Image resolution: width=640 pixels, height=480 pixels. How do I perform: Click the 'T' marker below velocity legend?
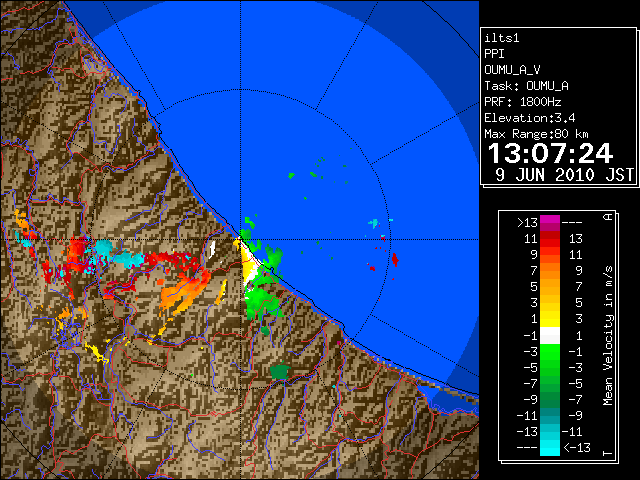[608, 453]
